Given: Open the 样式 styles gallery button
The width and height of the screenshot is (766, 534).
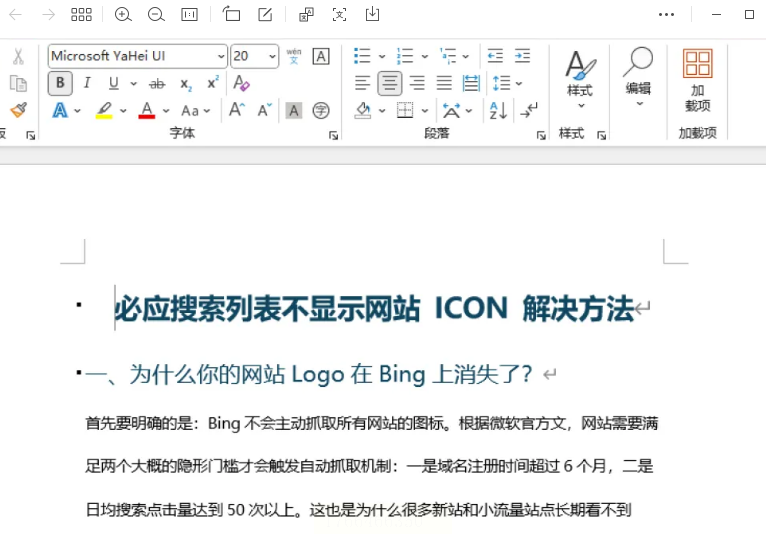Looking at the screenshot, I should pos(580,79).
